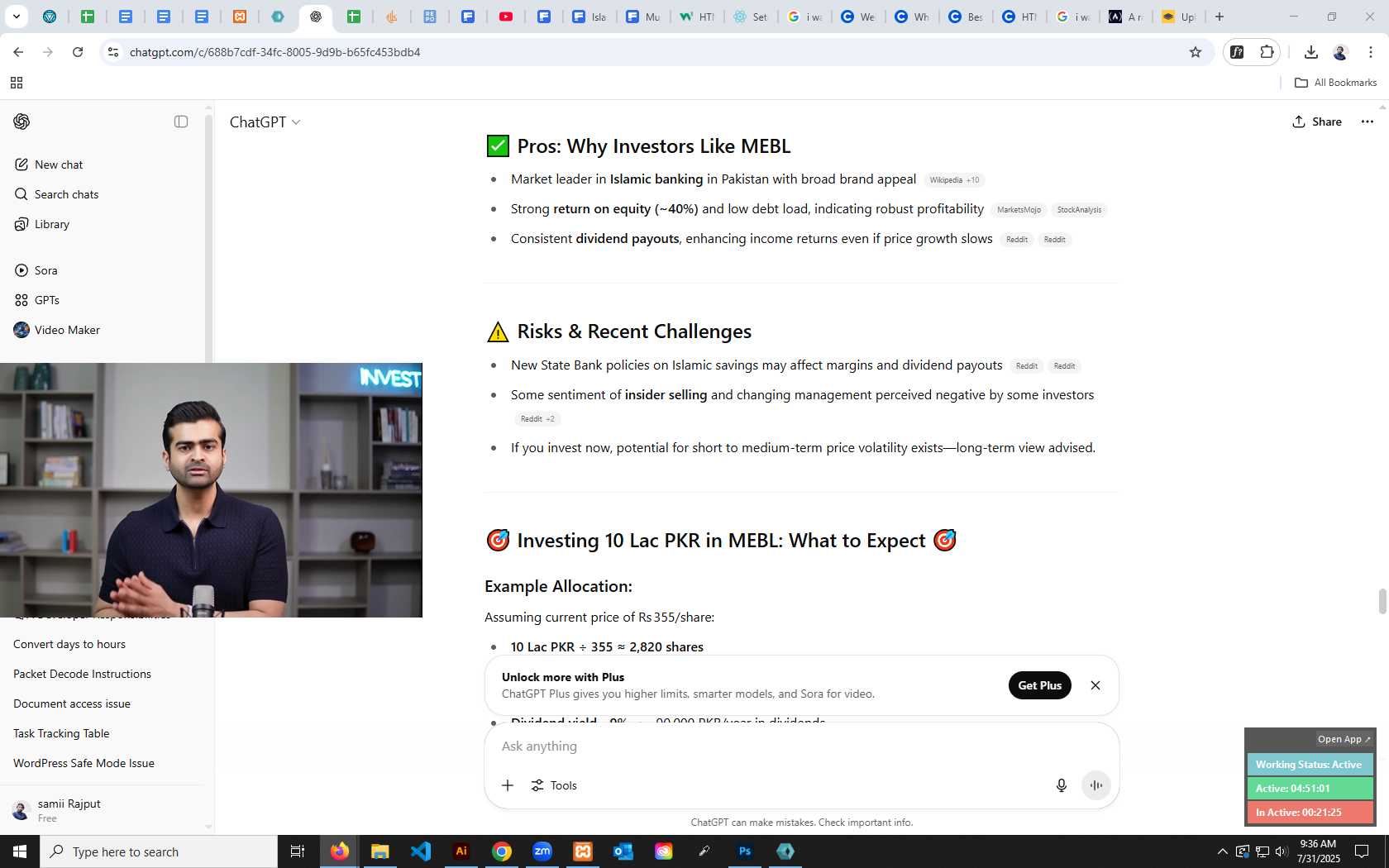
Task: Click the address bar URL
Action: pos(274,52)
